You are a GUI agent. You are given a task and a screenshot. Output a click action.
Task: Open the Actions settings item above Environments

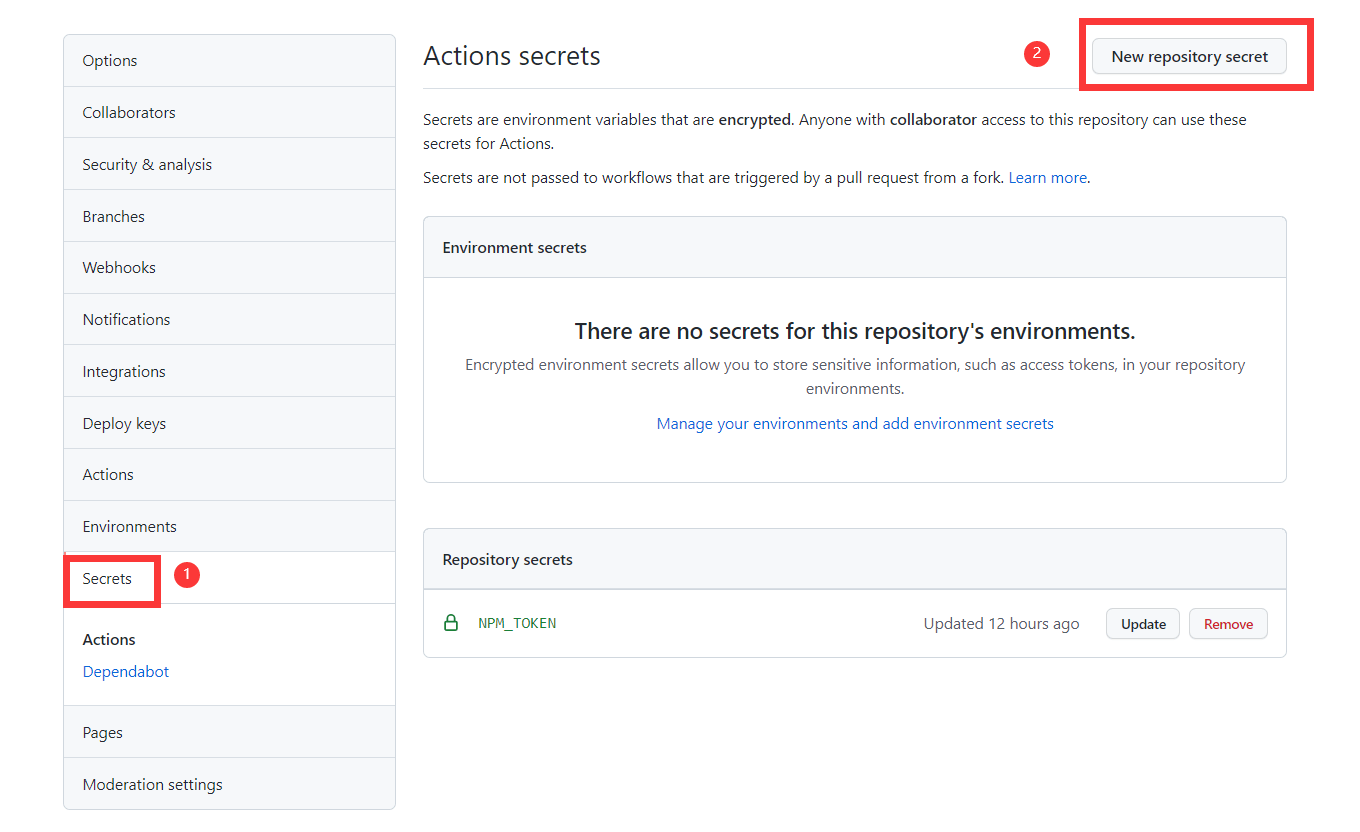pos(229,474)
